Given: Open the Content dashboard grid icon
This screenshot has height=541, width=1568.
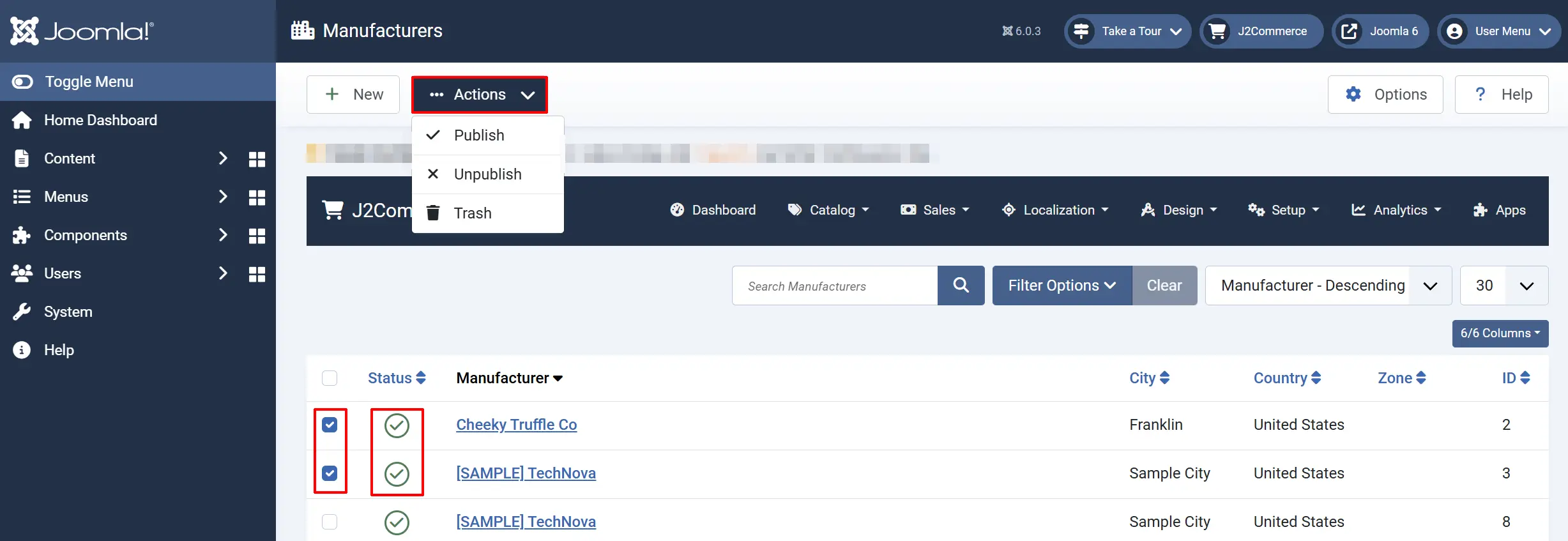Looking at the screenshot, I should 257,159.
